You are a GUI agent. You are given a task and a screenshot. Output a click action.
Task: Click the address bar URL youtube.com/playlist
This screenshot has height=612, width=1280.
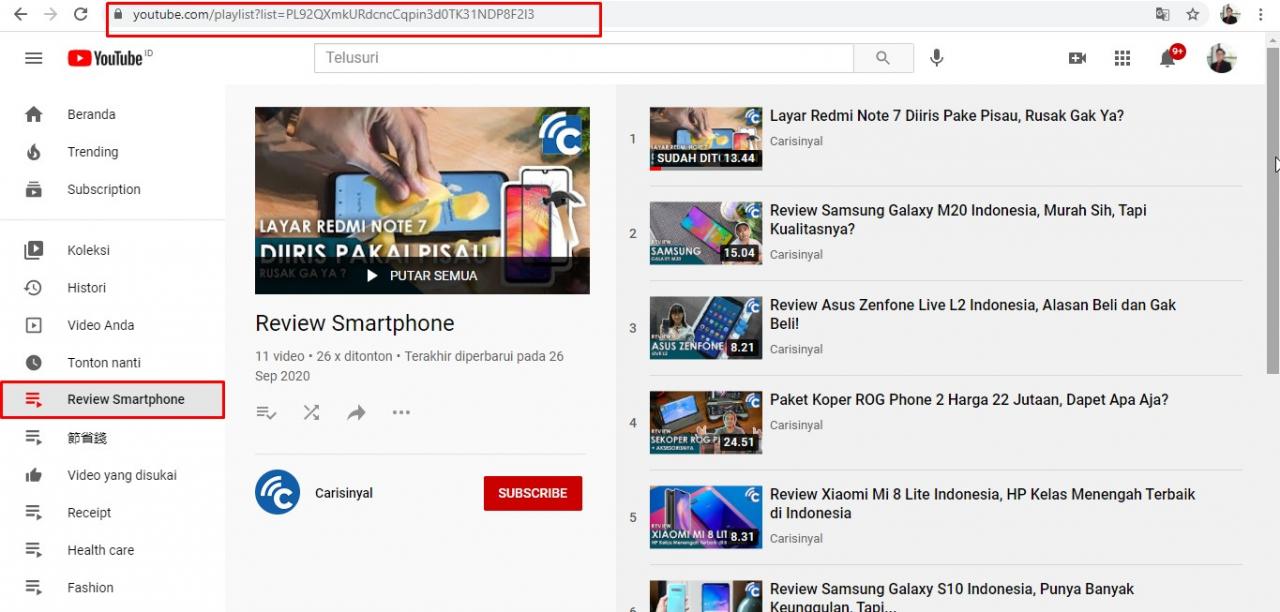pos(333,15)
